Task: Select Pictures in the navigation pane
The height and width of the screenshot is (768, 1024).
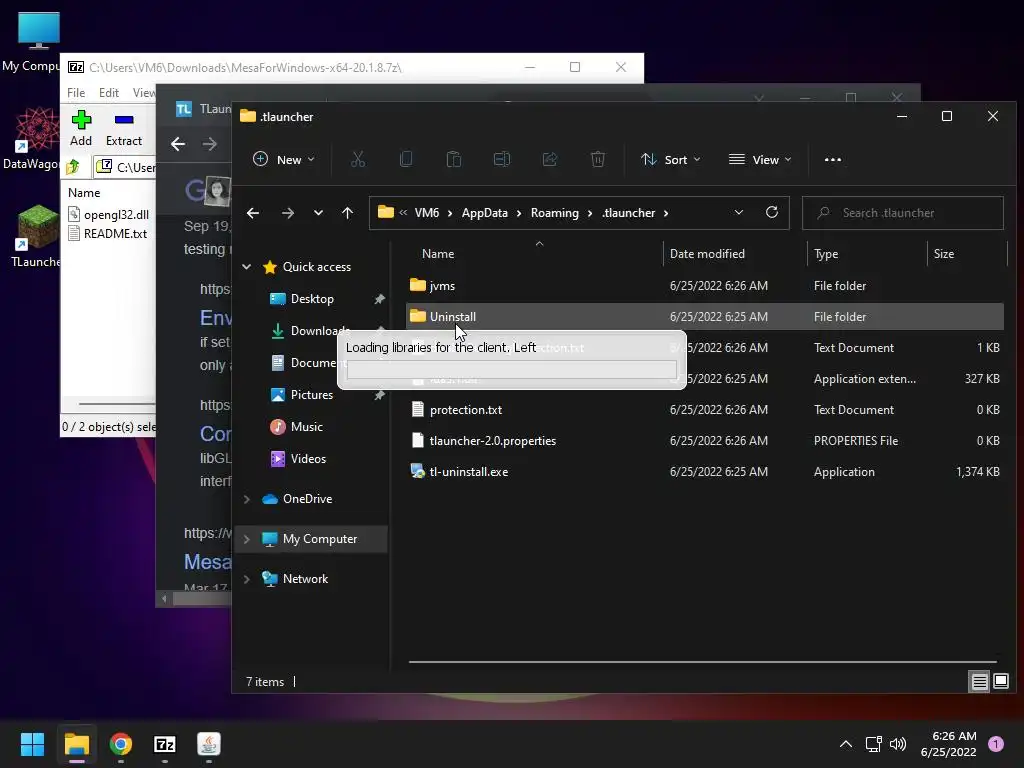Action: point(312,394)
